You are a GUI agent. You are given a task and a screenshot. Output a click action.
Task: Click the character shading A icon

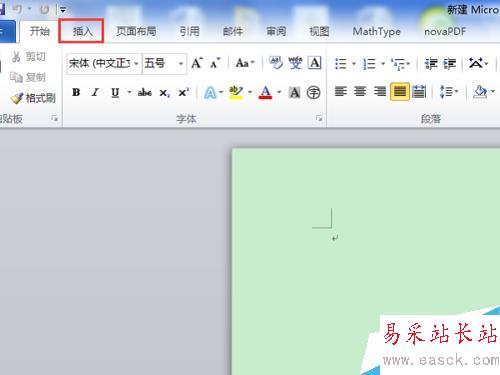(295, 92)
